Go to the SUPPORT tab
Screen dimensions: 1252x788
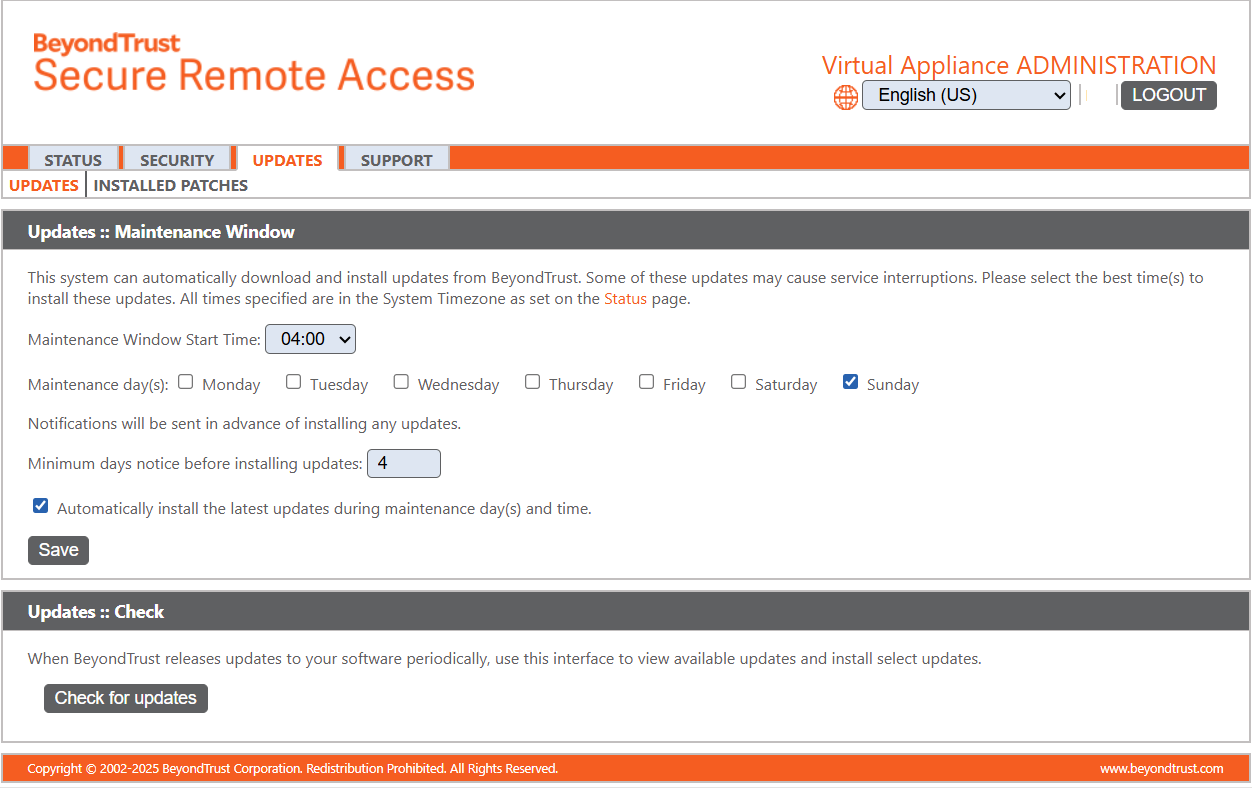(x=396, y=160)
